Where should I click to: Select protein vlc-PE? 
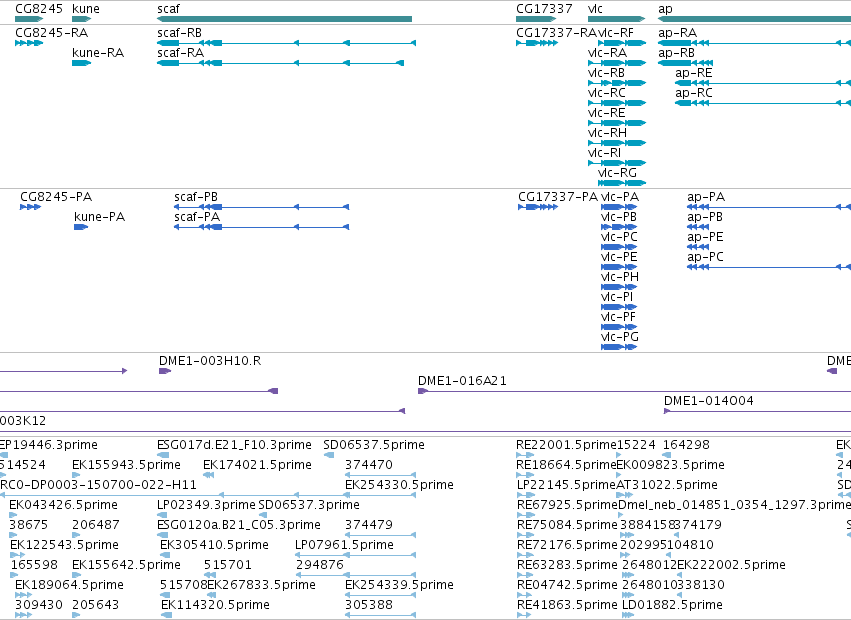click(x=619, y=267)
